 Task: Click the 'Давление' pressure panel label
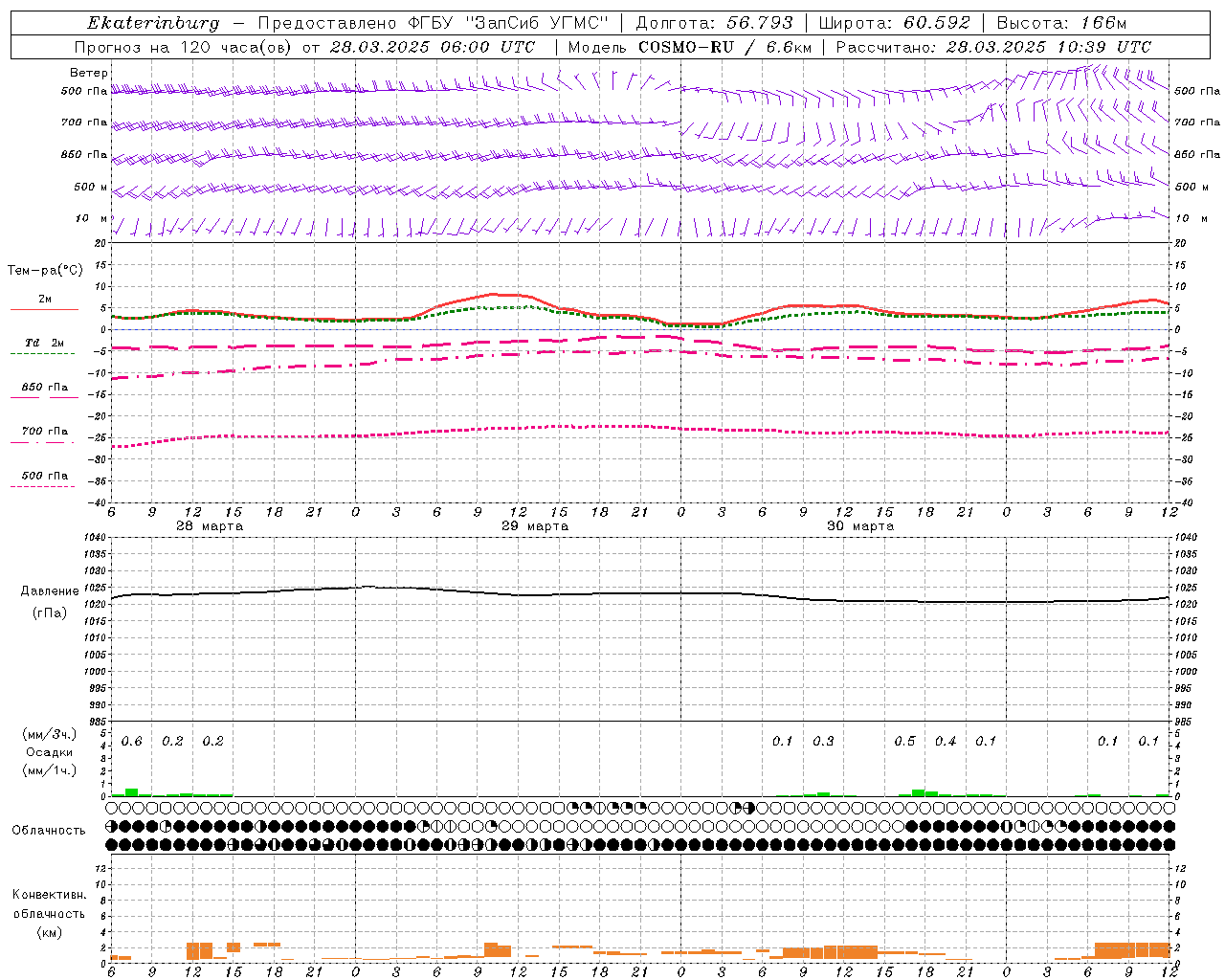[50, 591]
